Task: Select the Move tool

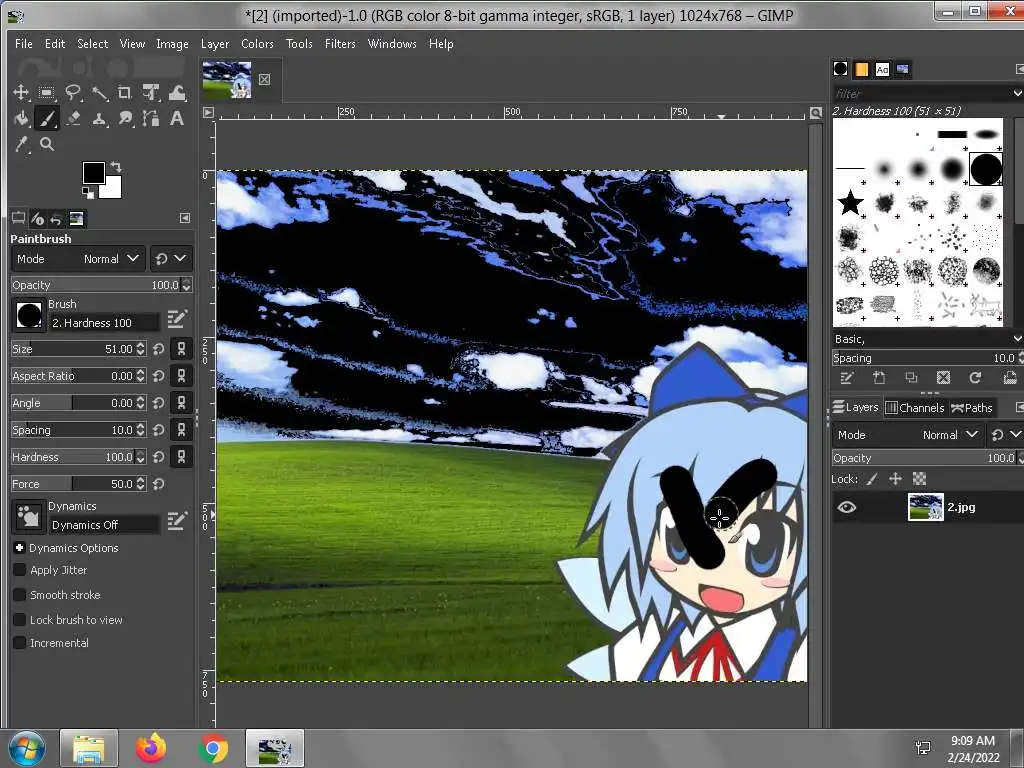Action: (x=22, y=92)
